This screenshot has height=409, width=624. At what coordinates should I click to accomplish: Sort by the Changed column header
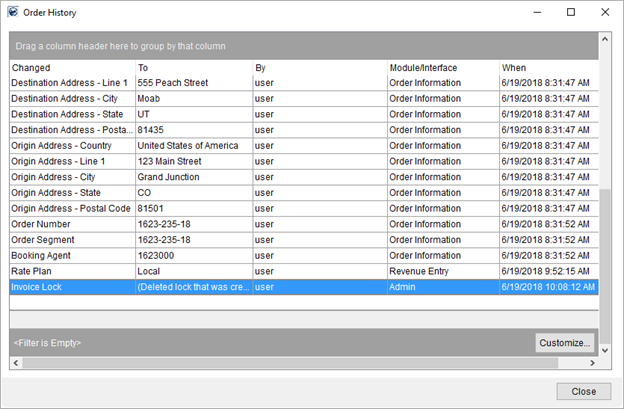(x=70, y=67)
